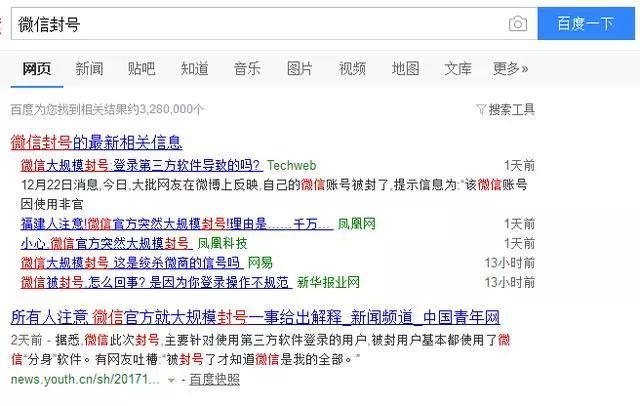Open the 福建人注意 微信官方突然大规模封号 link
The height and width of the screenshot is (406, 640).
tap(177, 224)
